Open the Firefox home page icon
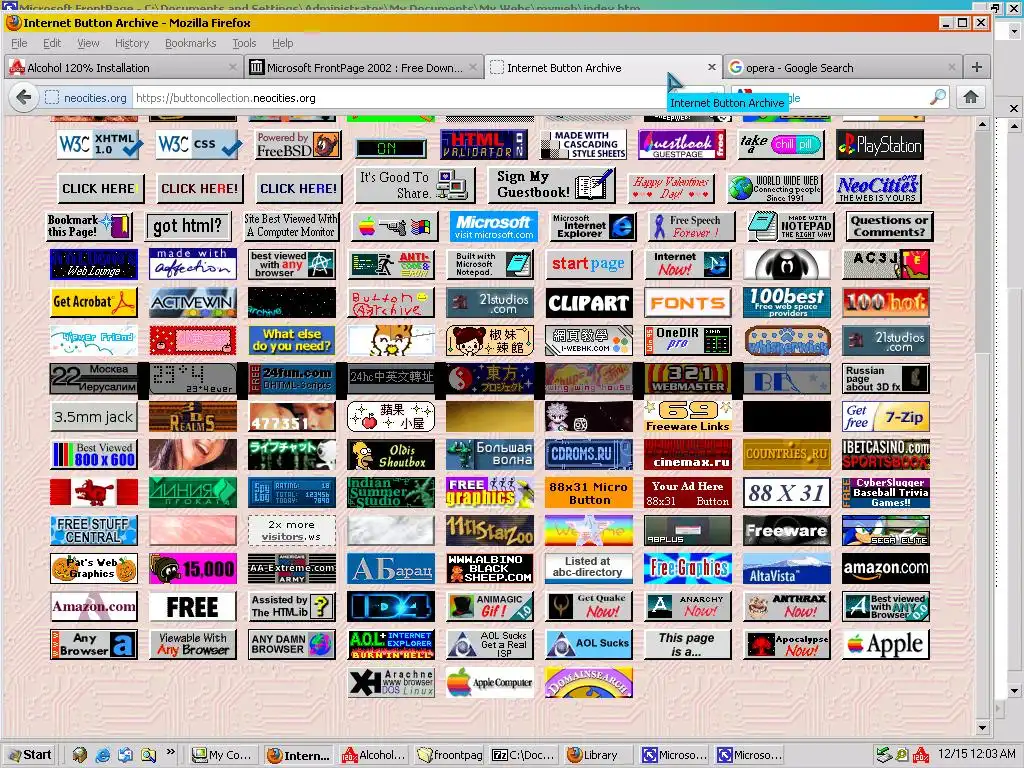Viewport: 1024px width, 768px height. coord(971,97)
